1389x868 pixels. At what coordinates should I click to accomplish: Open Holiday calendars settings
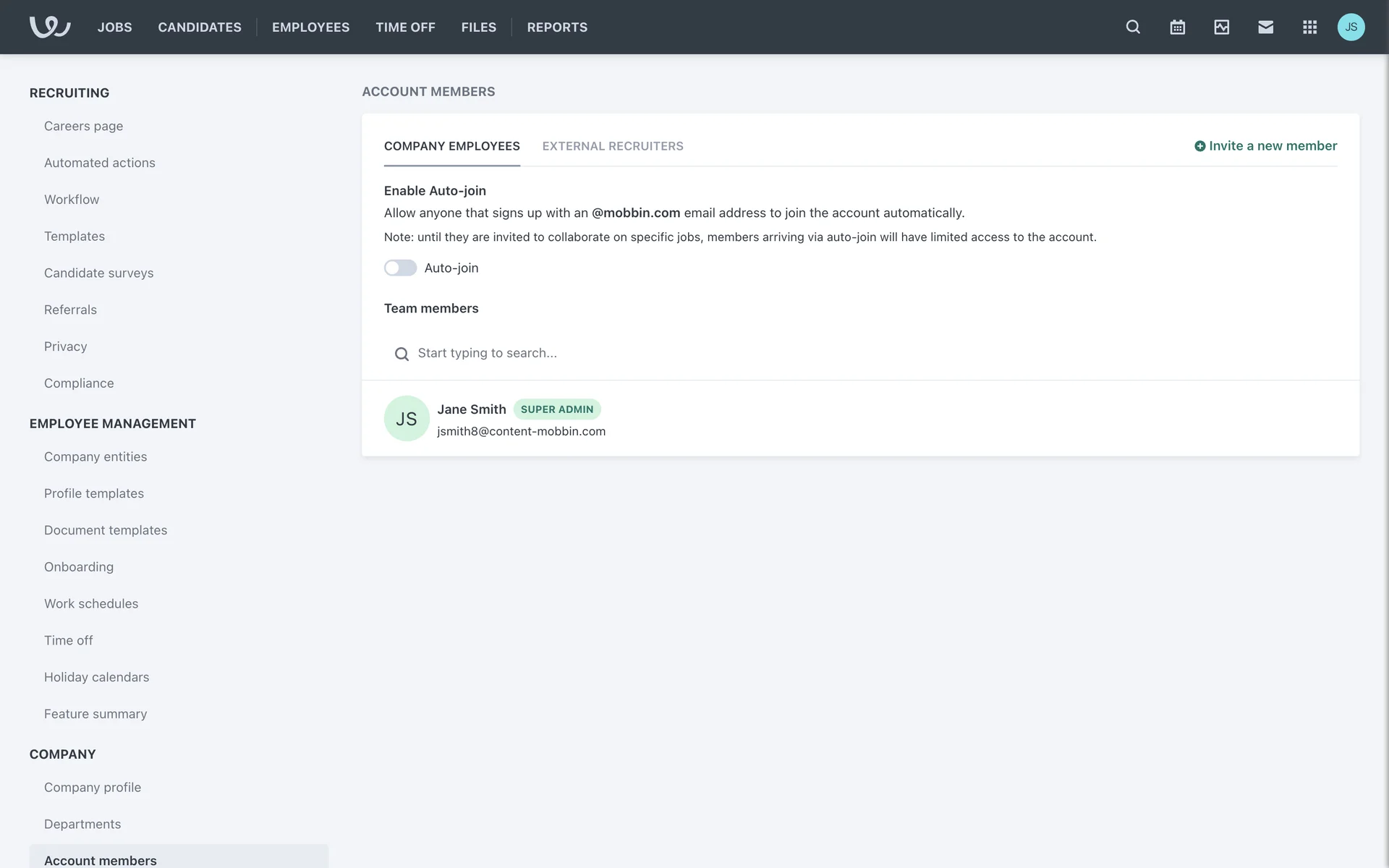96,677
